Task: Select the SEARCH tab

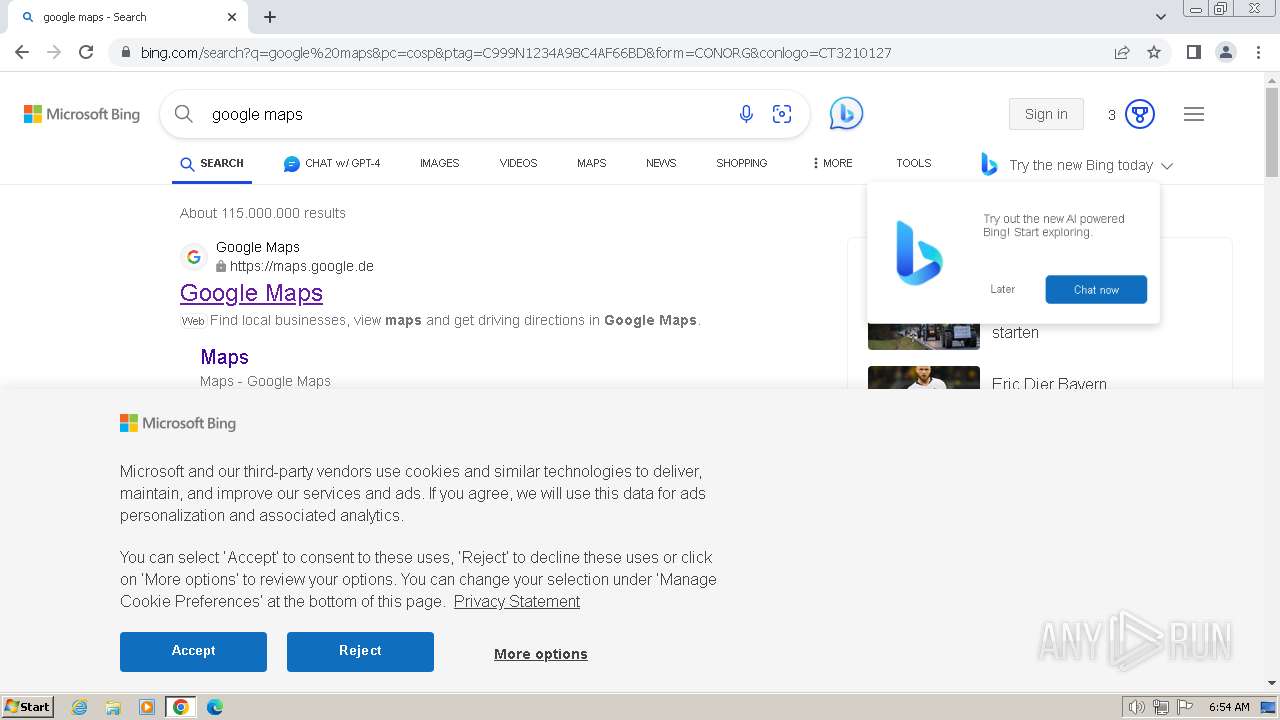Action: click(x=212, y=163)
